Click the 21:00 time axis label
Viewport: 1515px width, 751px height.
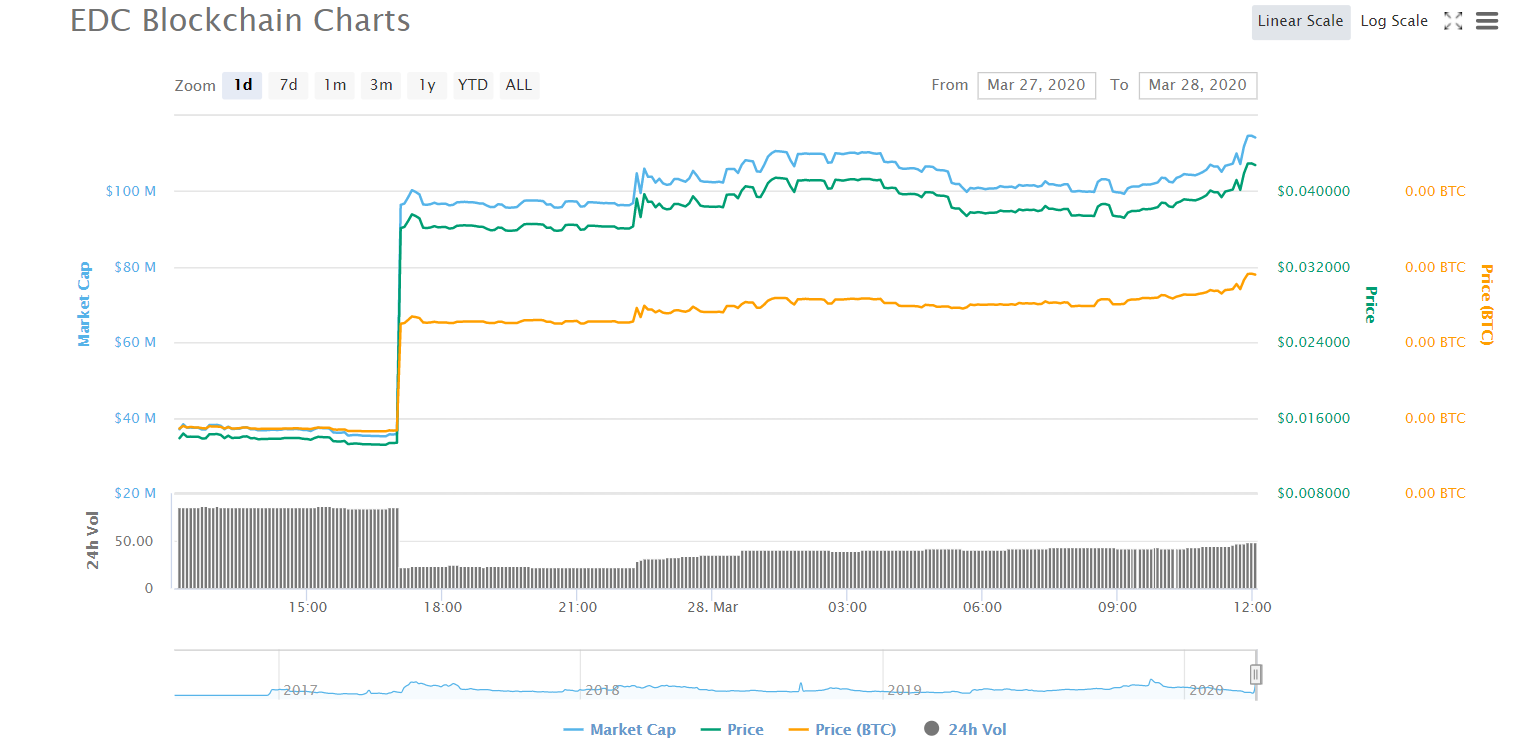click(577, 607)
